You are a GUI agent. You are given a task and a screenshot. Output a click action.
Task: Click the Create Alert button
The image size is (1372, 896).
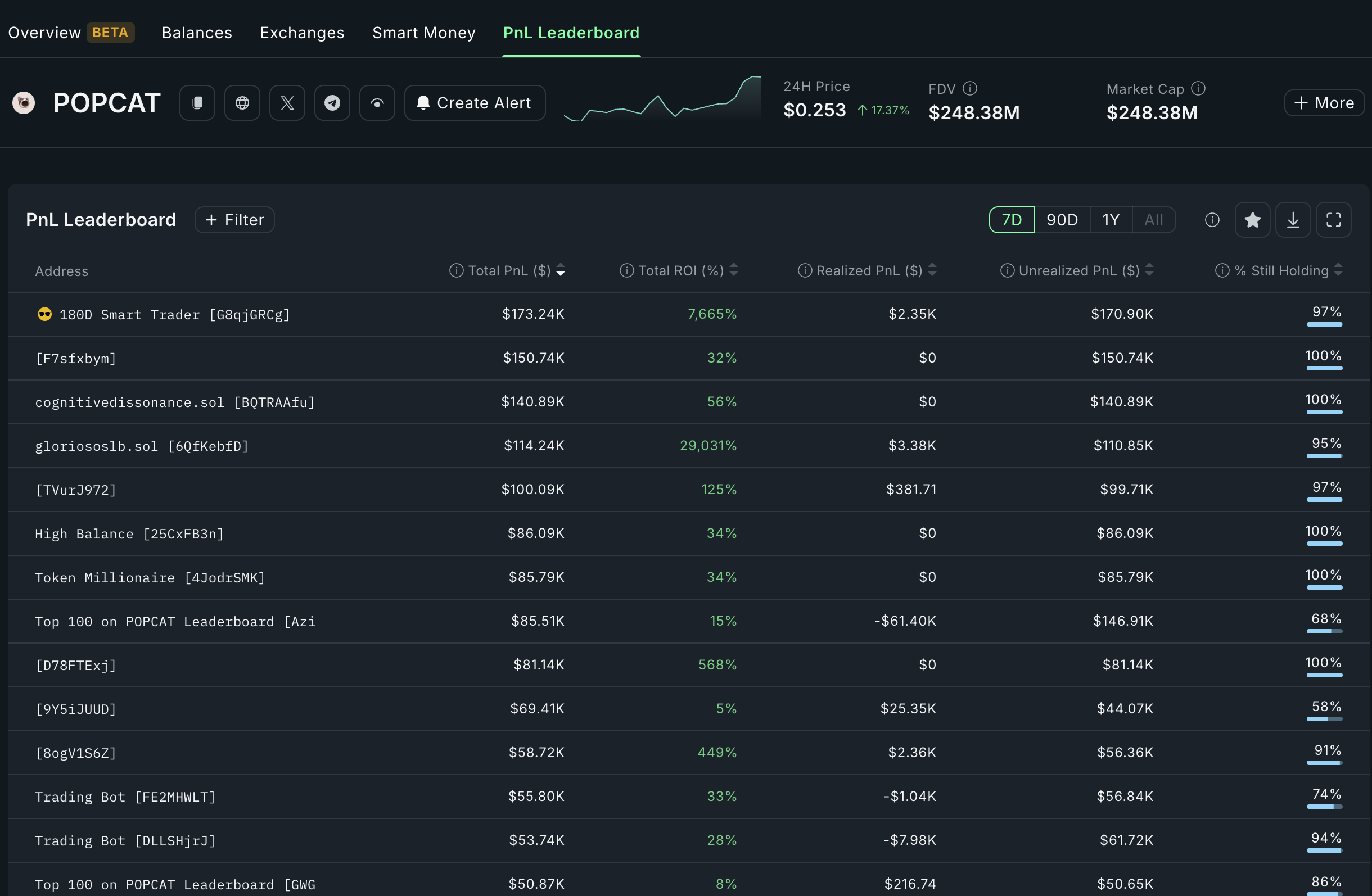pos(475,103)
